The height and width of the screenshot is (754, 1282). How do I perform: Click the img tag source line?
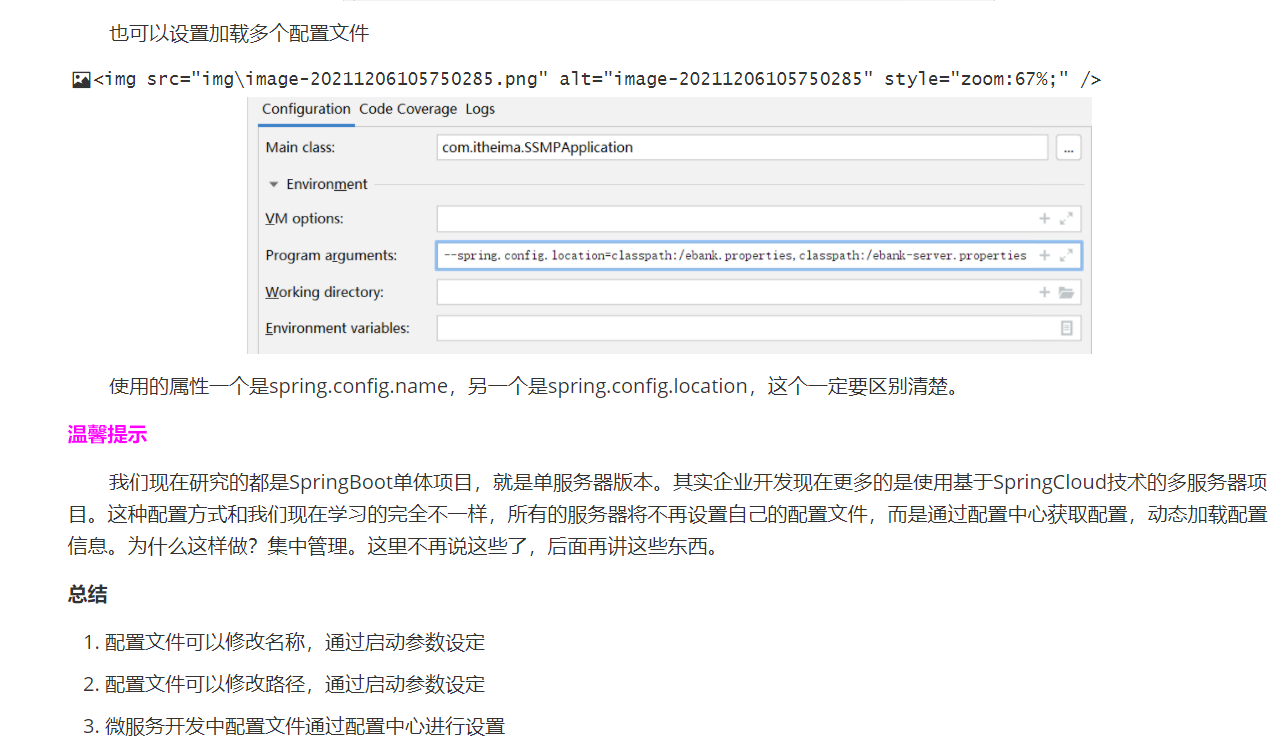point(597,80)
